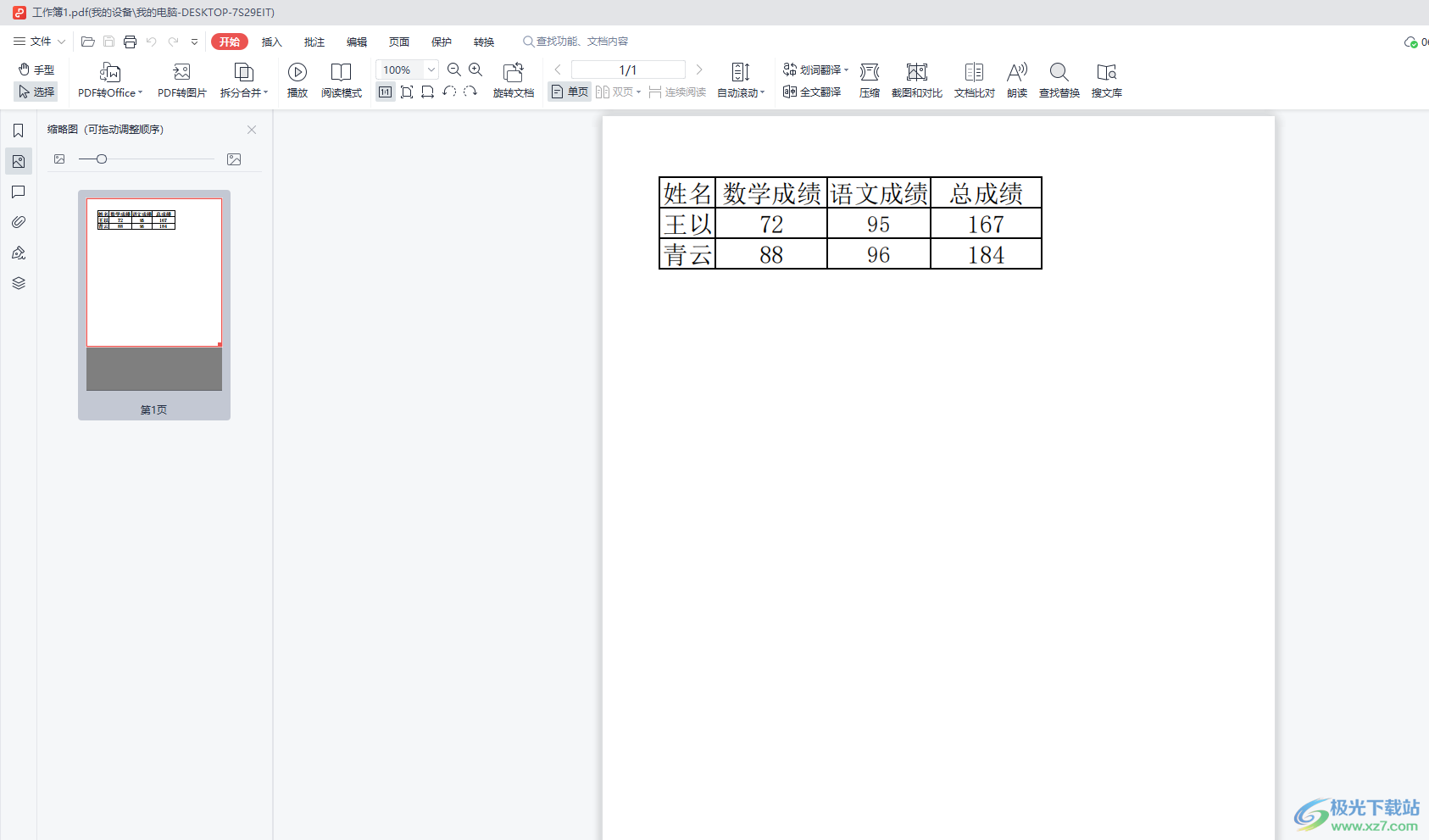Open the 文件 menu

[39, 42]
